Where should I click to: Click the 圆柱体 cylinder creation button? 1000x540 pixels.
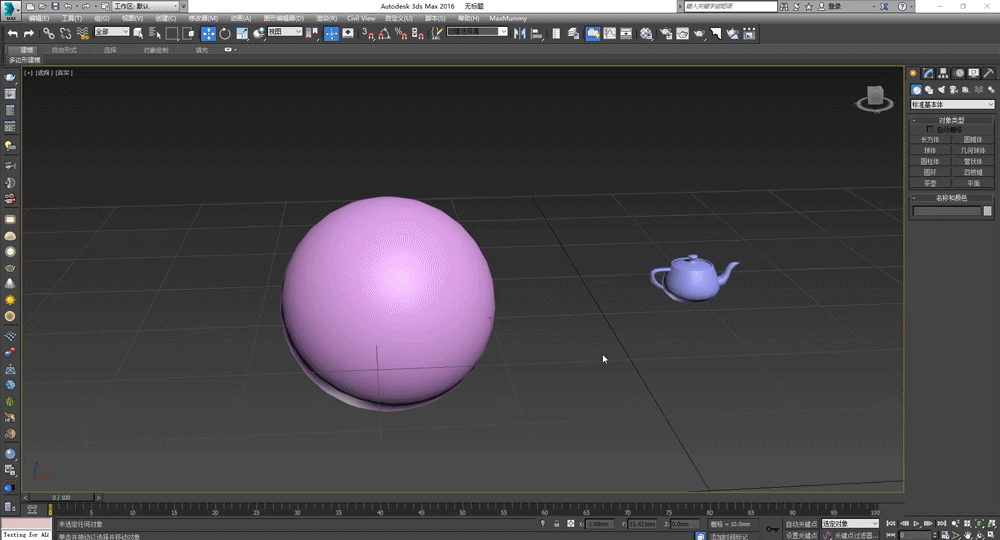930,161
